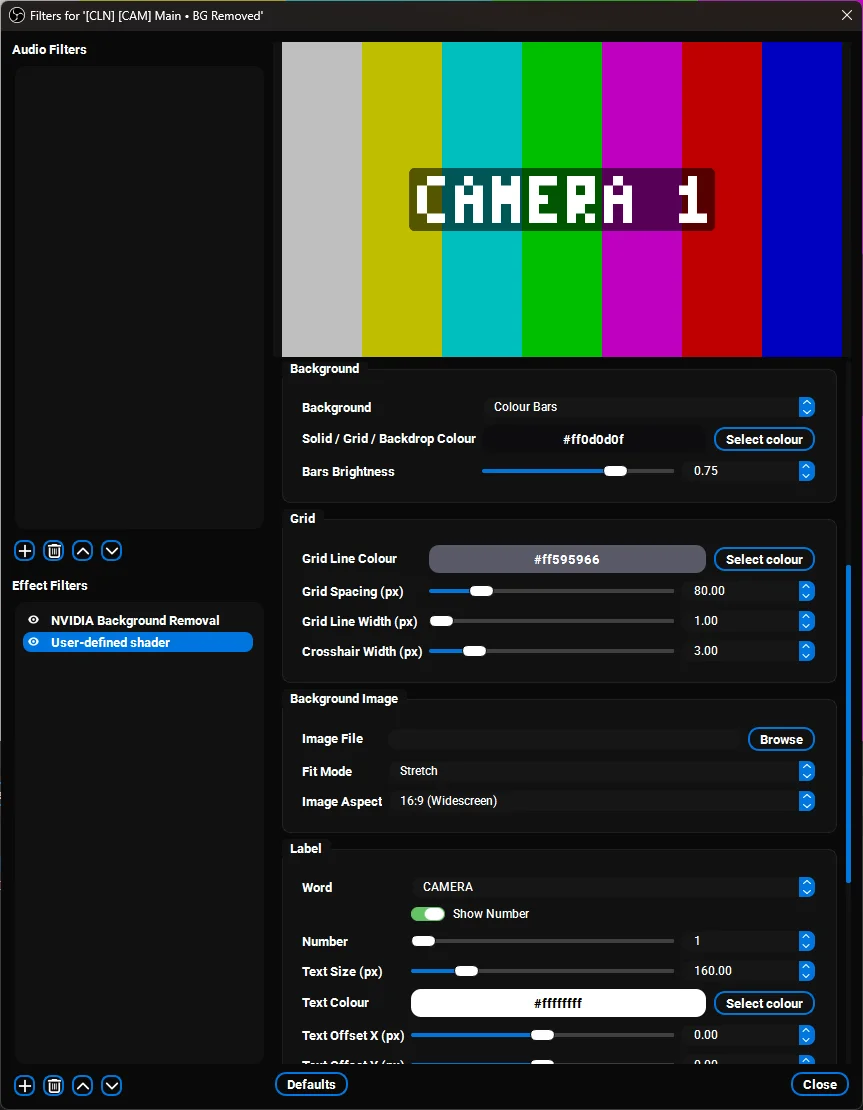The image size is (863, 1110).
Task: Click the Bars Brightness slider handle
Action: (x=615, y=471)
